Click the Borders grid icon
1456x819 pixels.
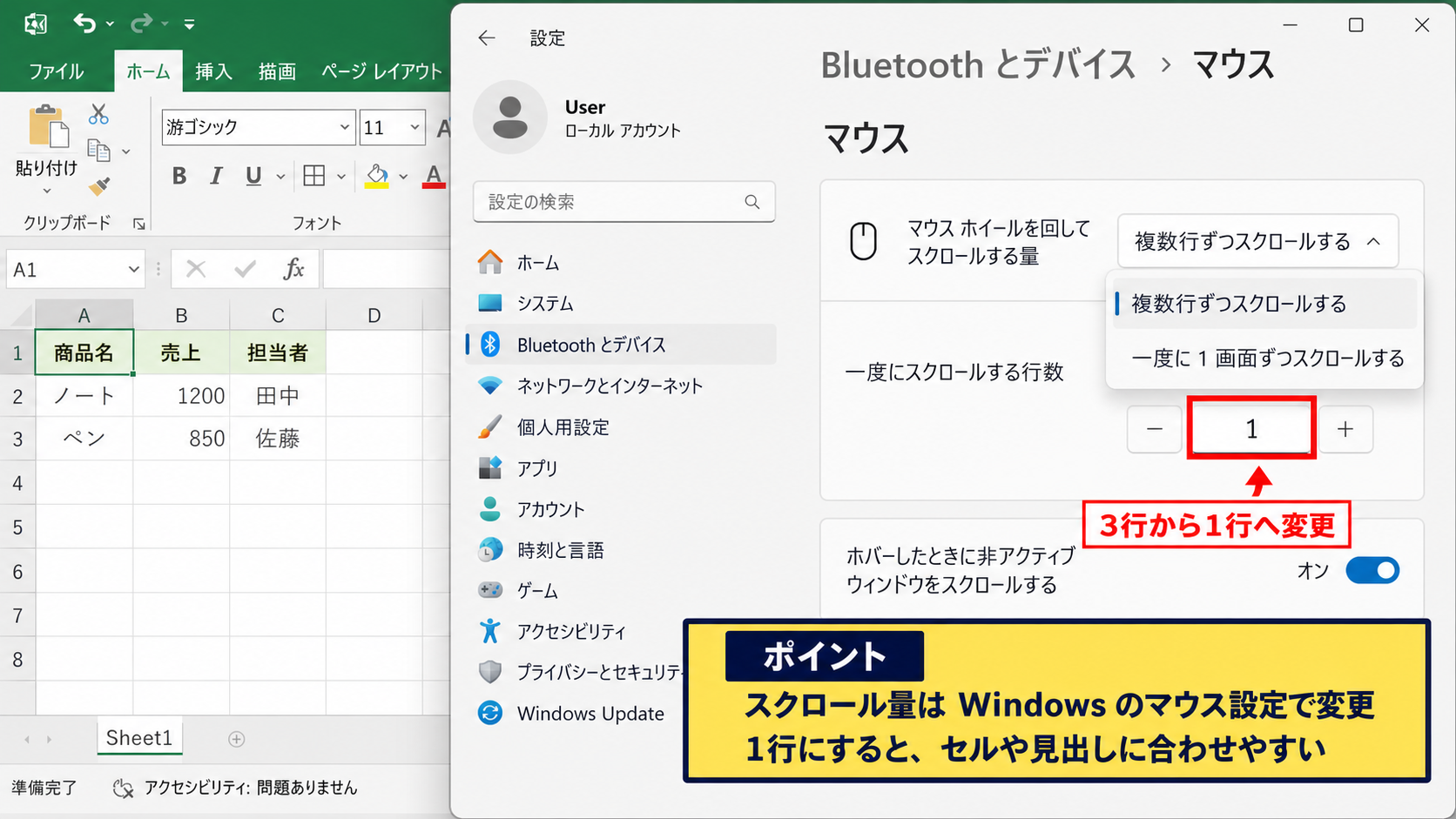[x=314, y=176]
